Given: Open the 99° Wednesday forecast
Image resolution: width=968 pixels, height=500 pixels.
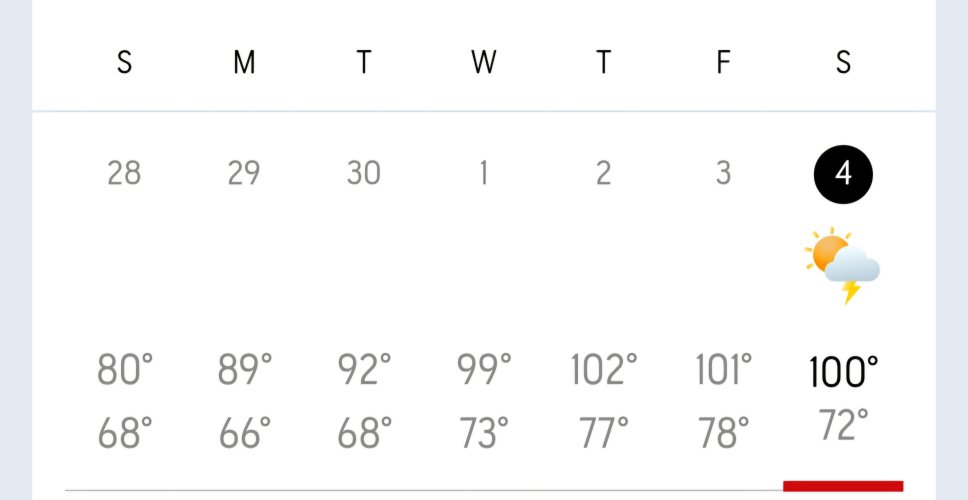Looking at the screenshot, I should 484,370.
